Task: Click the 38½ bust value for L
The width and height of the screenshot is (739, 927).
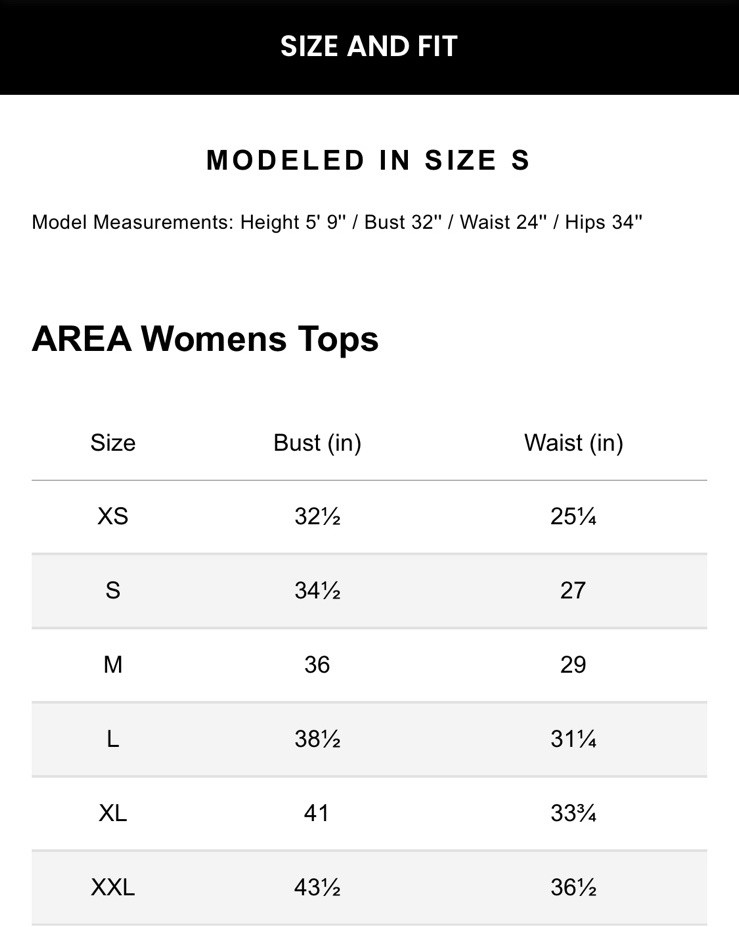Action: (317, 739)
